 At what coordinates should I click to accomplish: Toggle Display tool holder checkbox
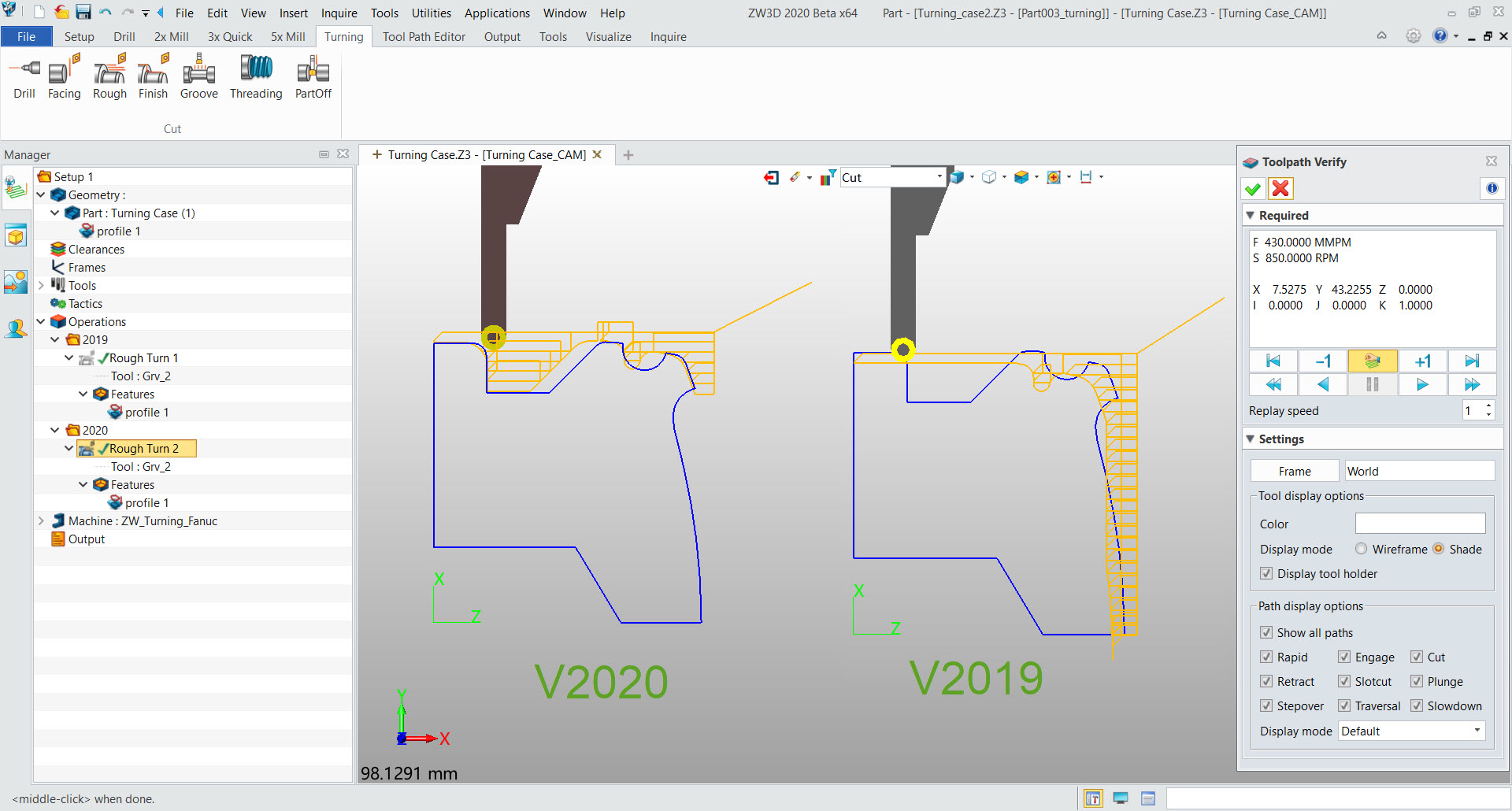pos(1266,574)
